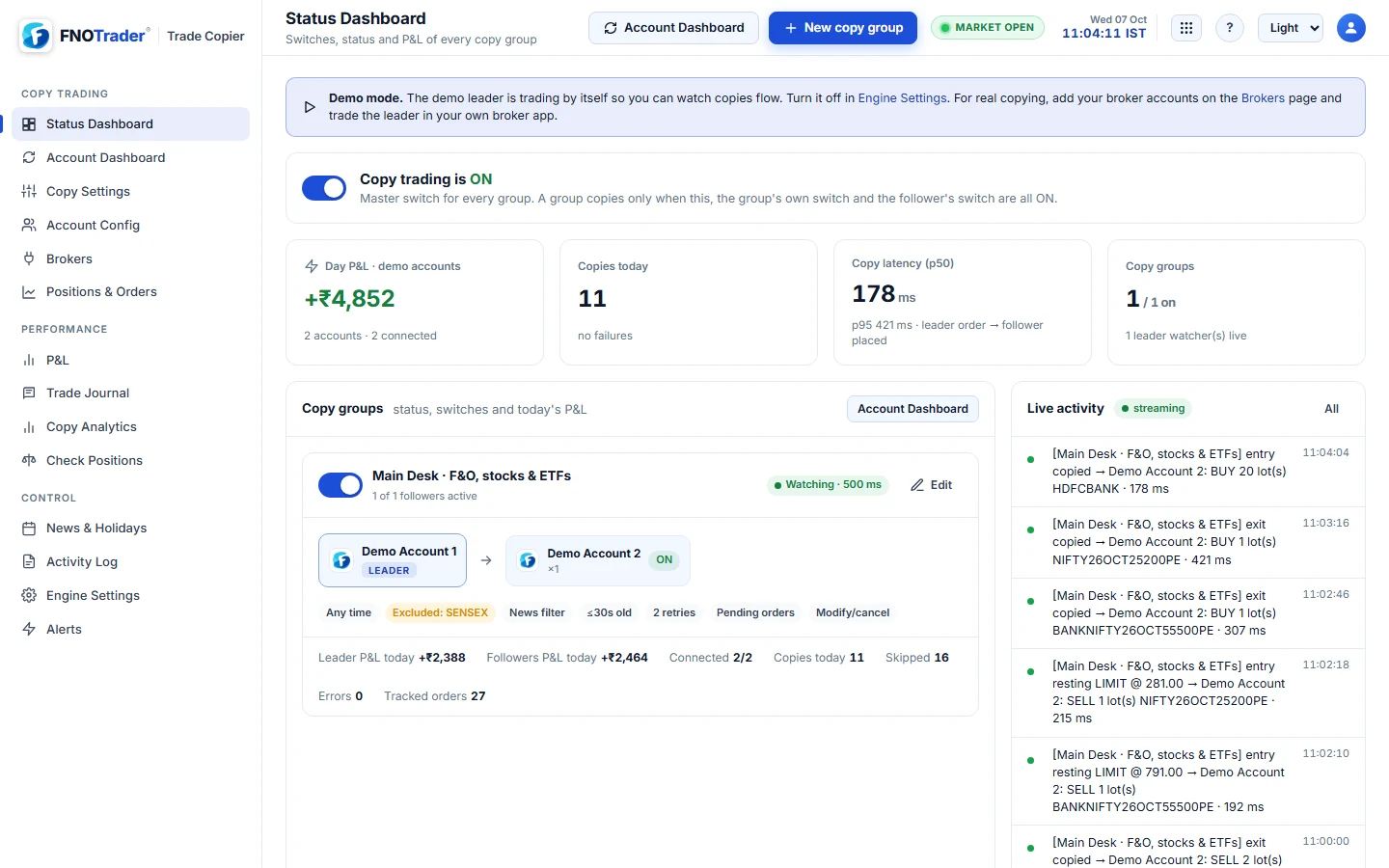Toggle Demo Account 2 ON follower switch

(x=665, y=560)
